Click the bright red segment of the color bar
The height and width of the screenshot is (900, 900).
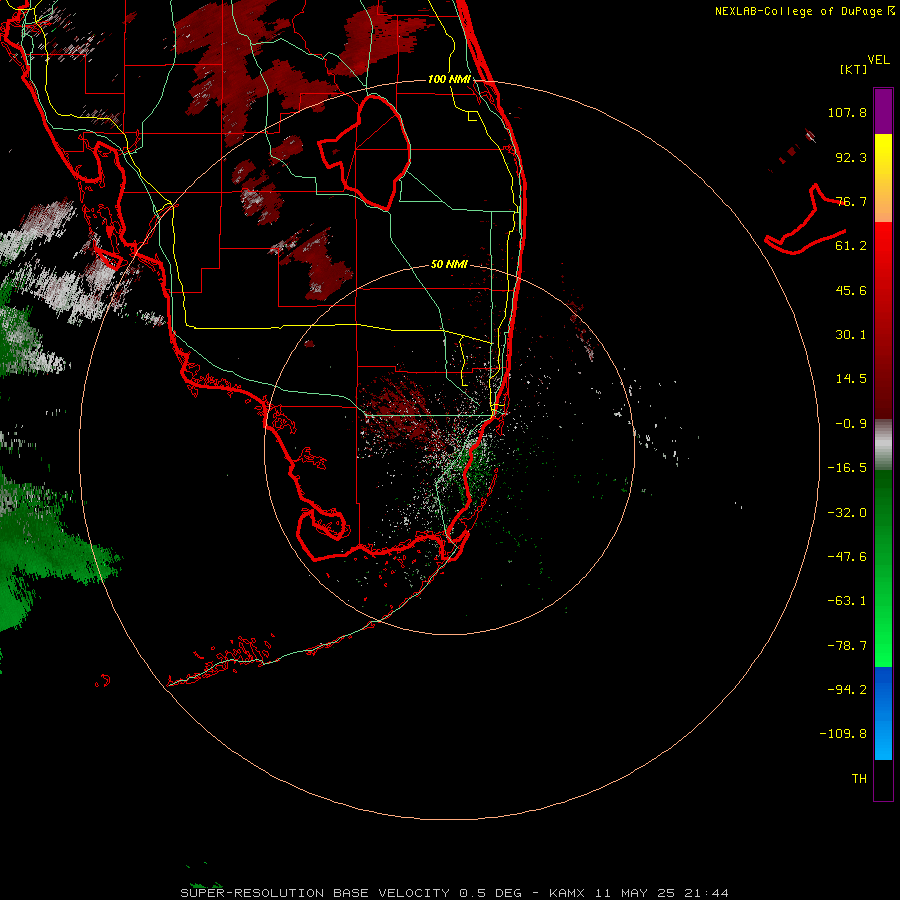click(883, 247)
